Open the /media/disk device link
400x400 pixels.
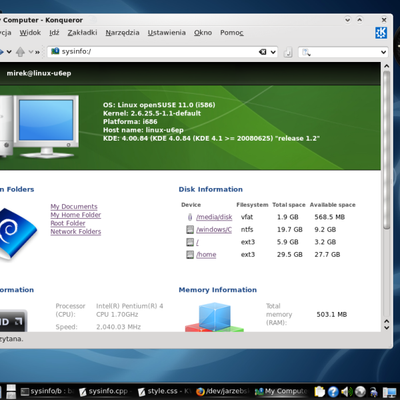(x=214, y=217)
